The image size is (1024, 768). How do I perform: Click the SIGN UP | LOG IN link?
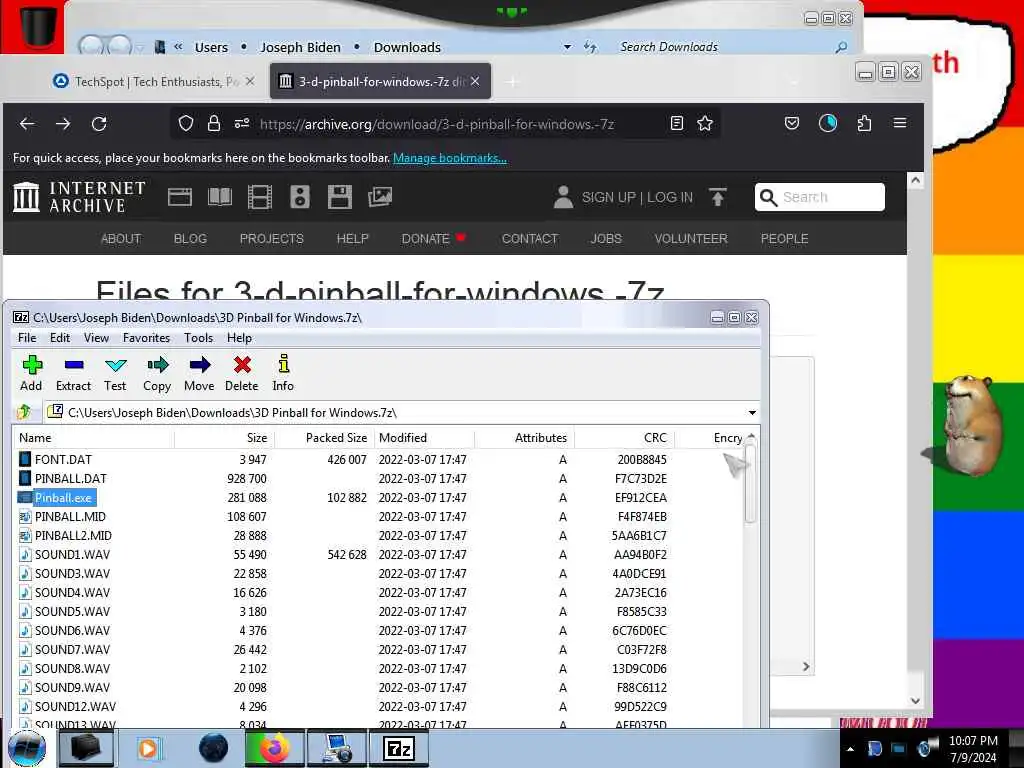[x=637, y=197]
